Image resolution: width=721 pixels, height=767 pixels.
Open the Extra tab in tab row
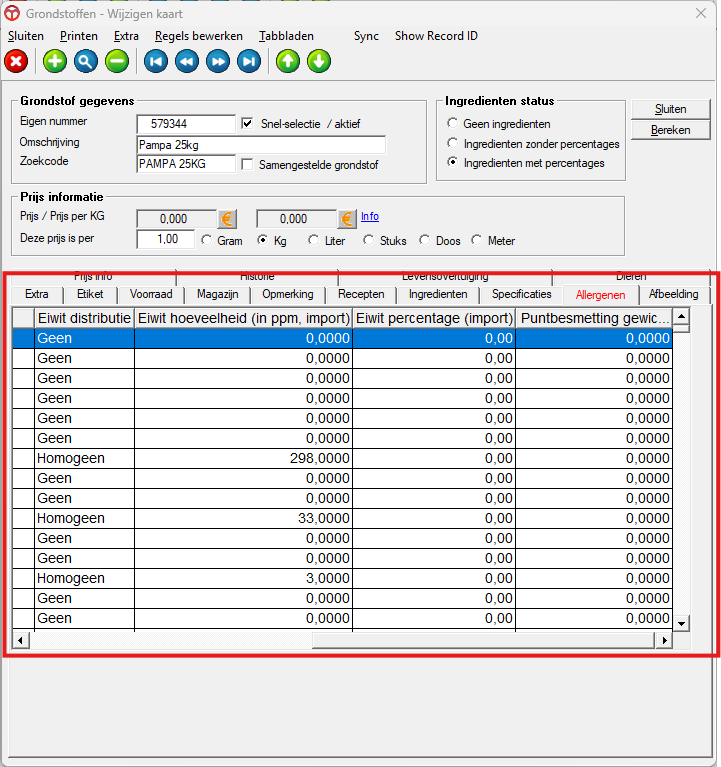click(37, 294)
